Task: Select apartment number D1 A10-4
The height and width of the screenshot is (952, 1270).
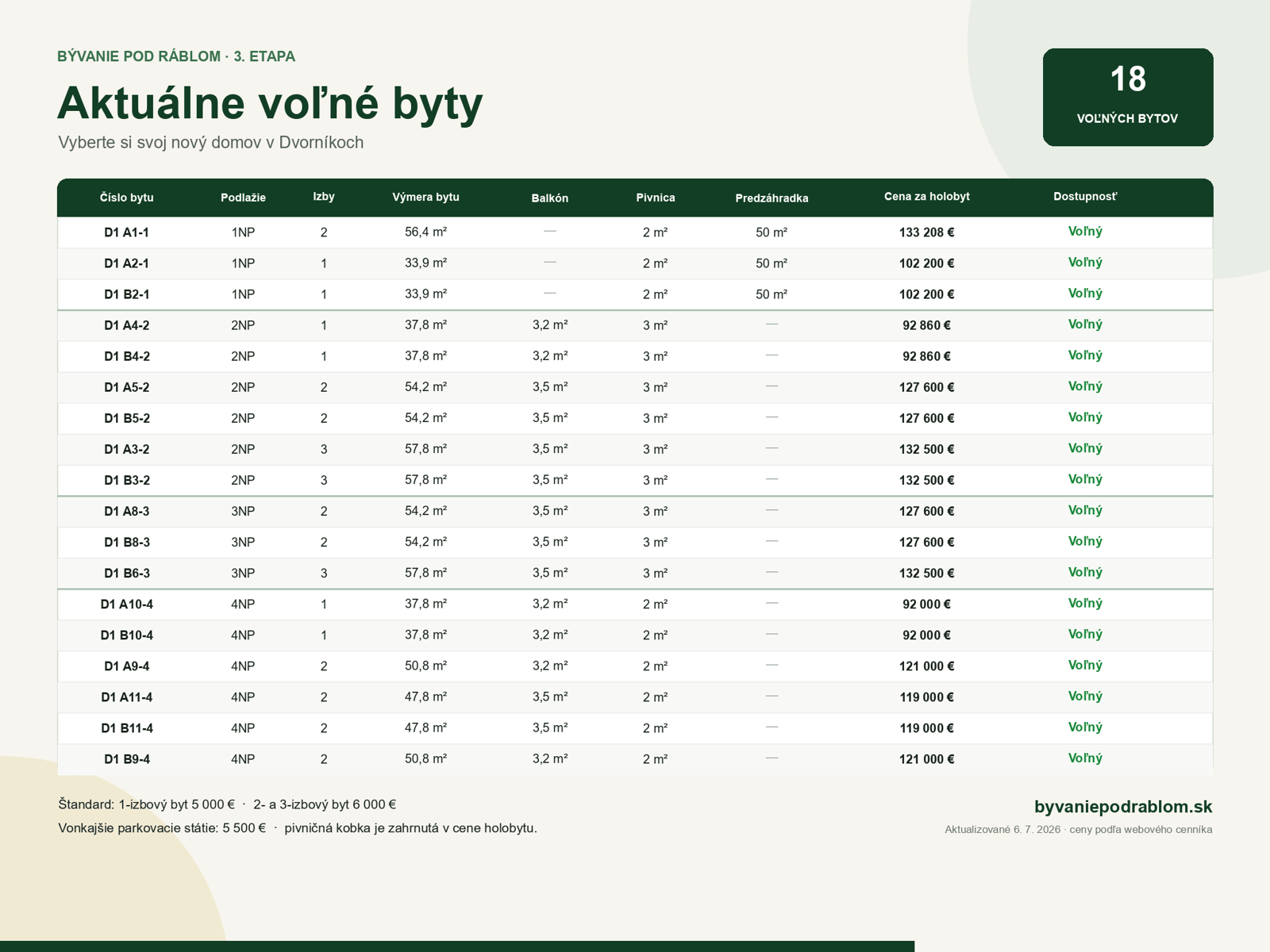Action: pos(127,604)
